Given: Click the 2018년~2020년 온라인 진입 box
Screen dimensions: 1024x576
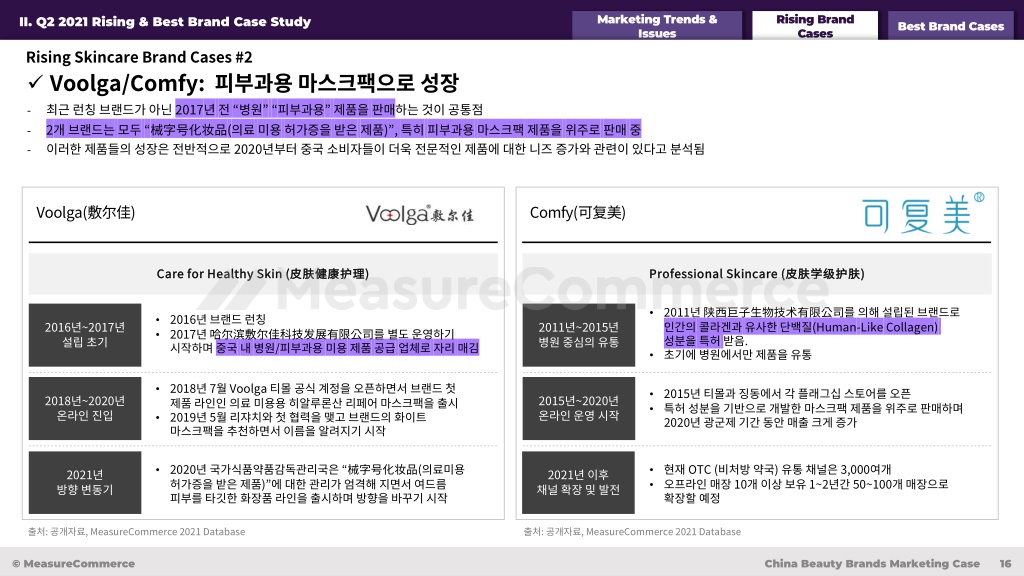Looking at the screenshot, I should pos(85,408).
